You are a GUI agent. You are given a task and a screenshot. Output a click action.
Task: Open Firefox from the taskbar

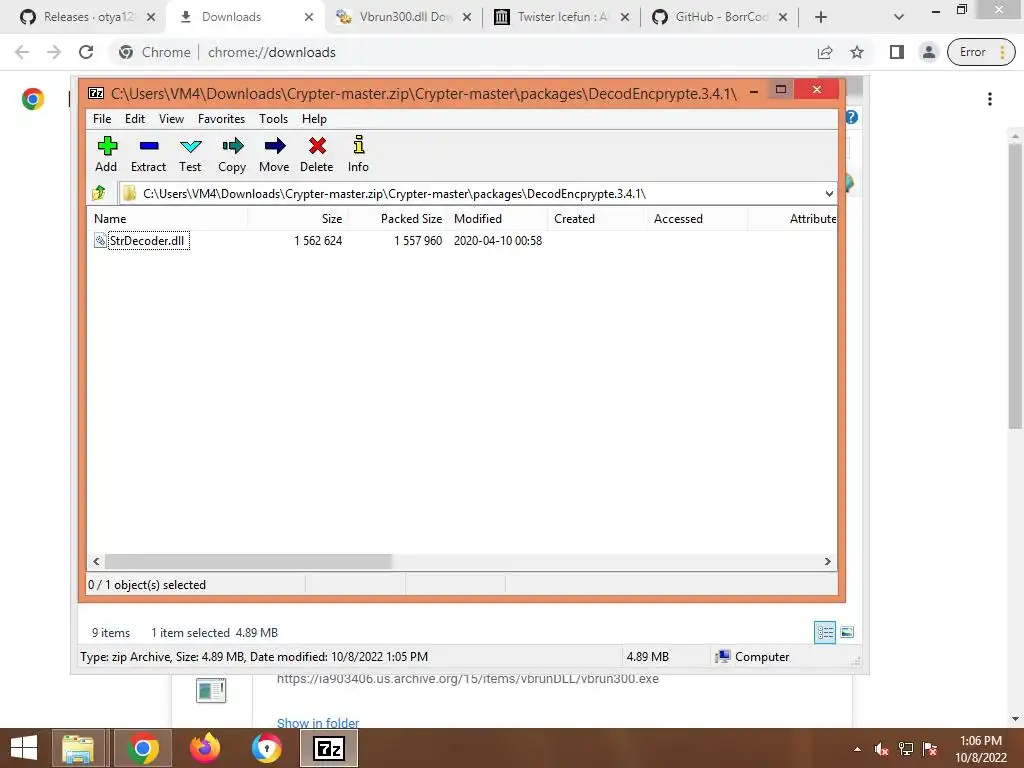tap(204, 748)
